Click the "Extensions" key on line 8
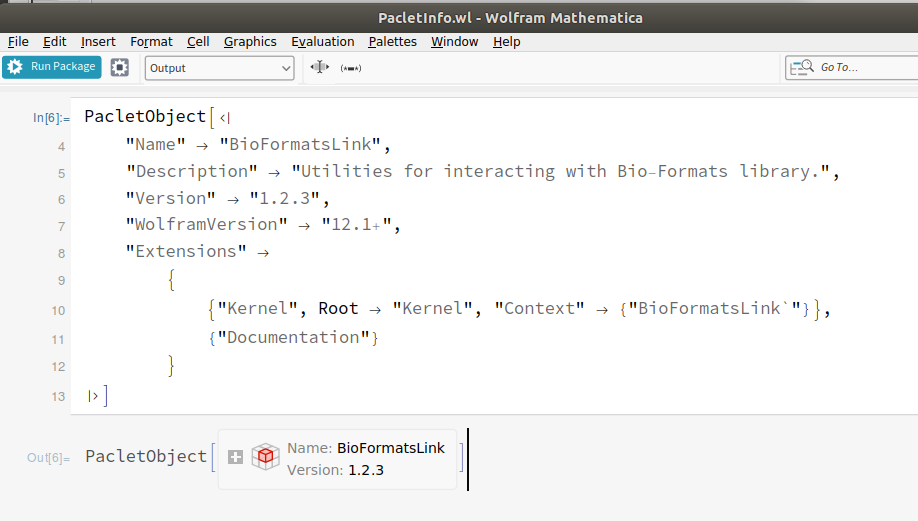The height and width of the screenshot is (521, 918). (x=186, y=252)
